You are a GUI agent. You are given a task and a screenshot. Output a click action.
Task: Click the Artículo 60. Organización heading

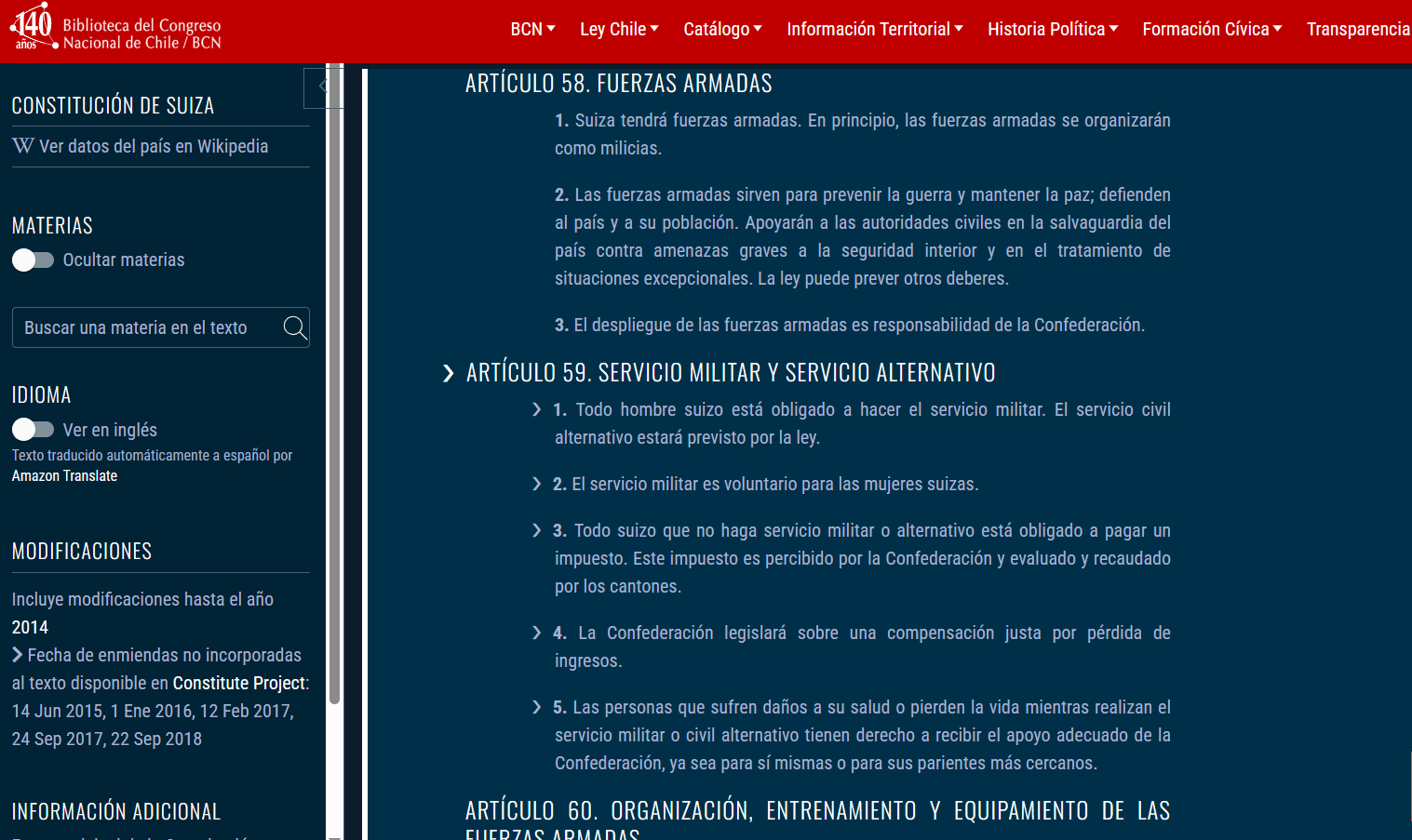[x=817, y=819]
